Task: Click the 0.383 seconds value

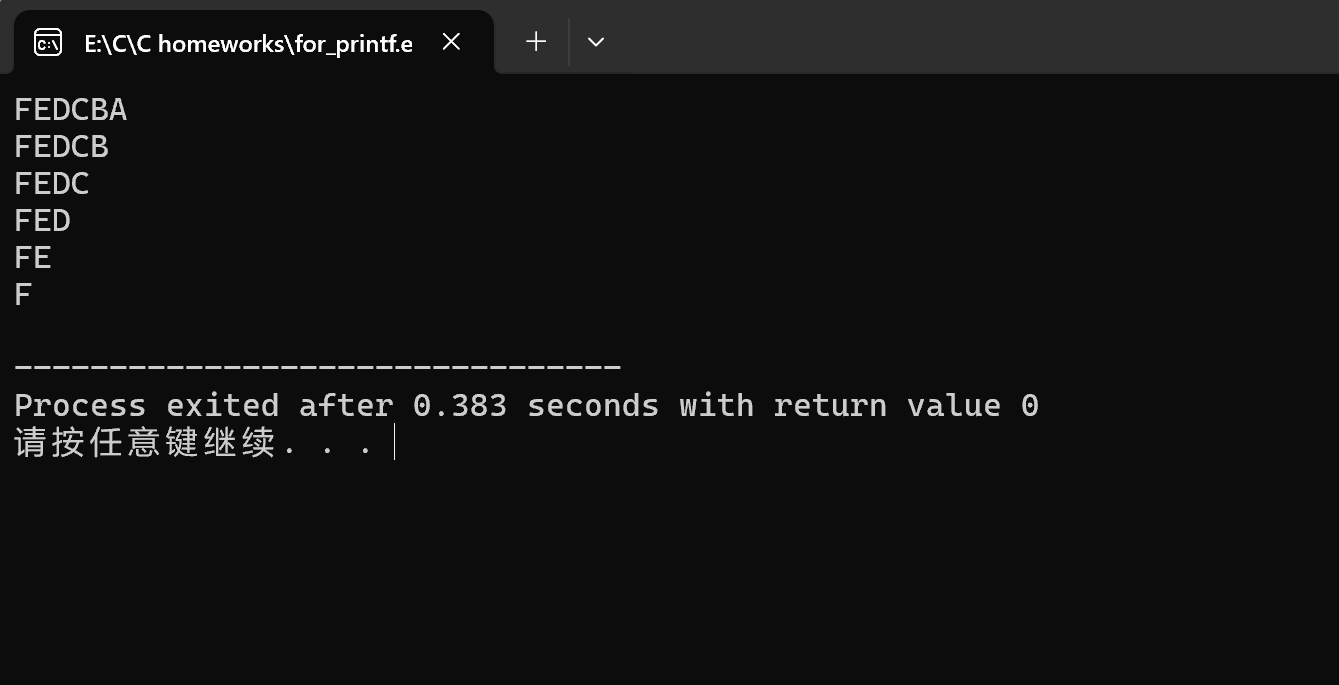Action: tap(536, 405)
